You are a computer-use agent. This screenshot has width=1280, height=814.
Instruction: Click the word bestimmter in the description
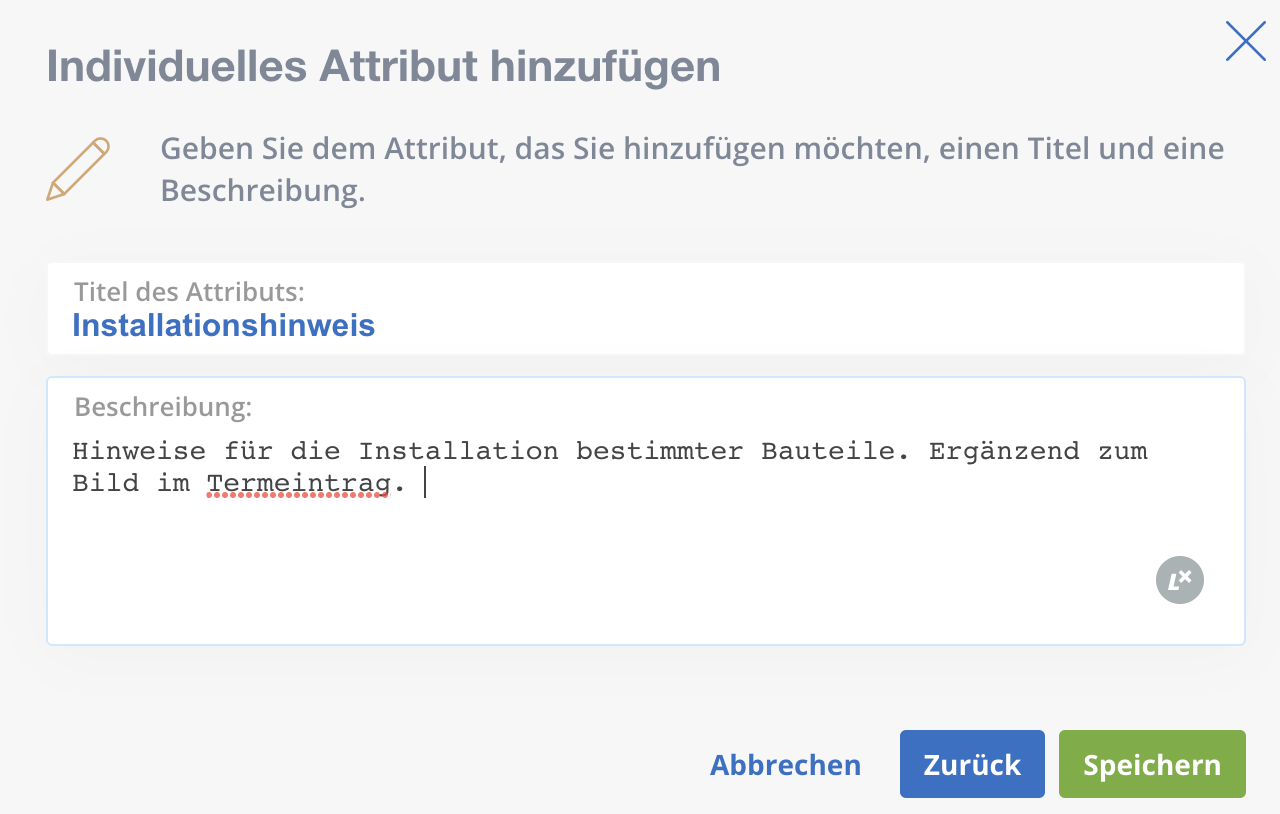659,451
